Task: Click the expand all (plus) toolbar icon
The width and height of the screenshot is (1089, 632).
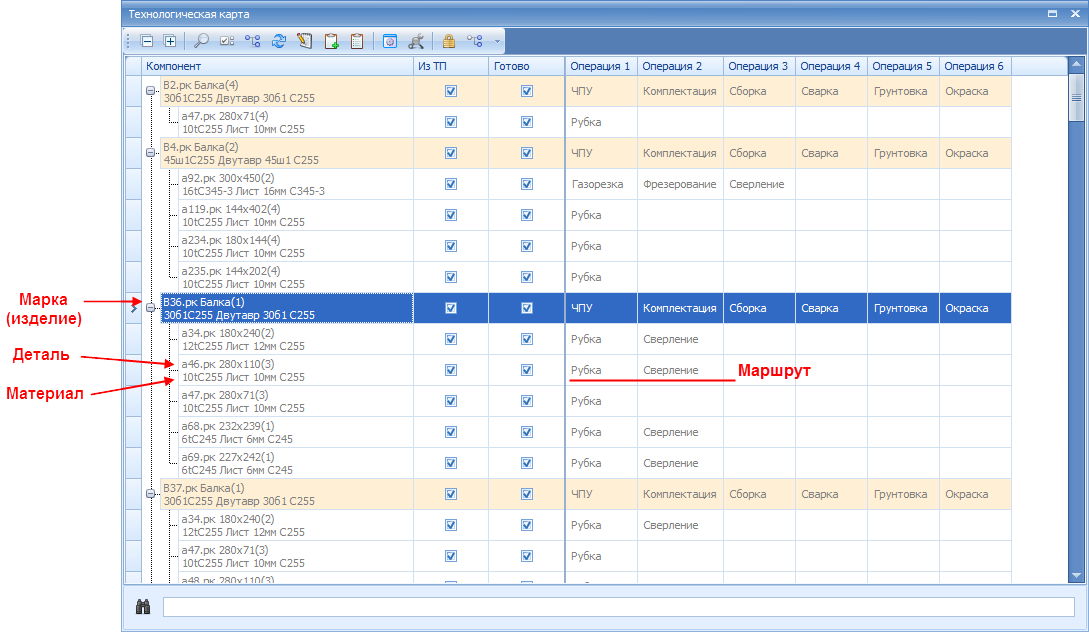Action: click(170, 41)
